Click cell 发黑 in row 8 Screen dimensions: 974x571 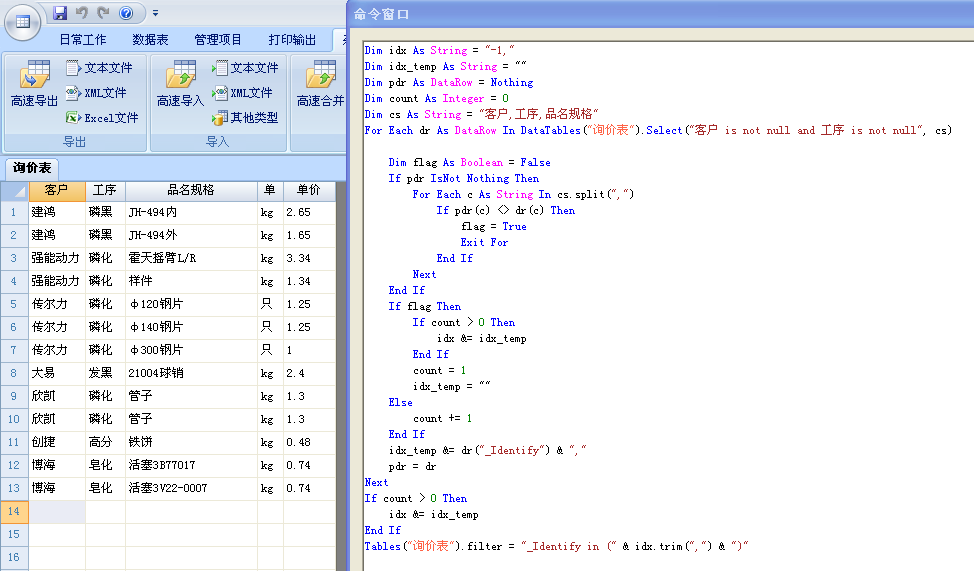(x=105, y=373)
